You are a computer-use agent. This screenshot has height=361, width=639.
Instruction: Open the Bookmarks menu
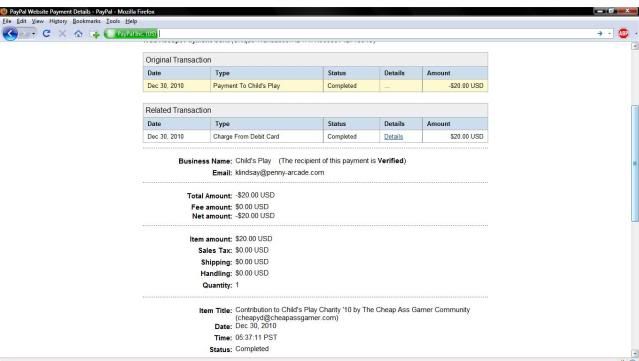pos(86,21)
